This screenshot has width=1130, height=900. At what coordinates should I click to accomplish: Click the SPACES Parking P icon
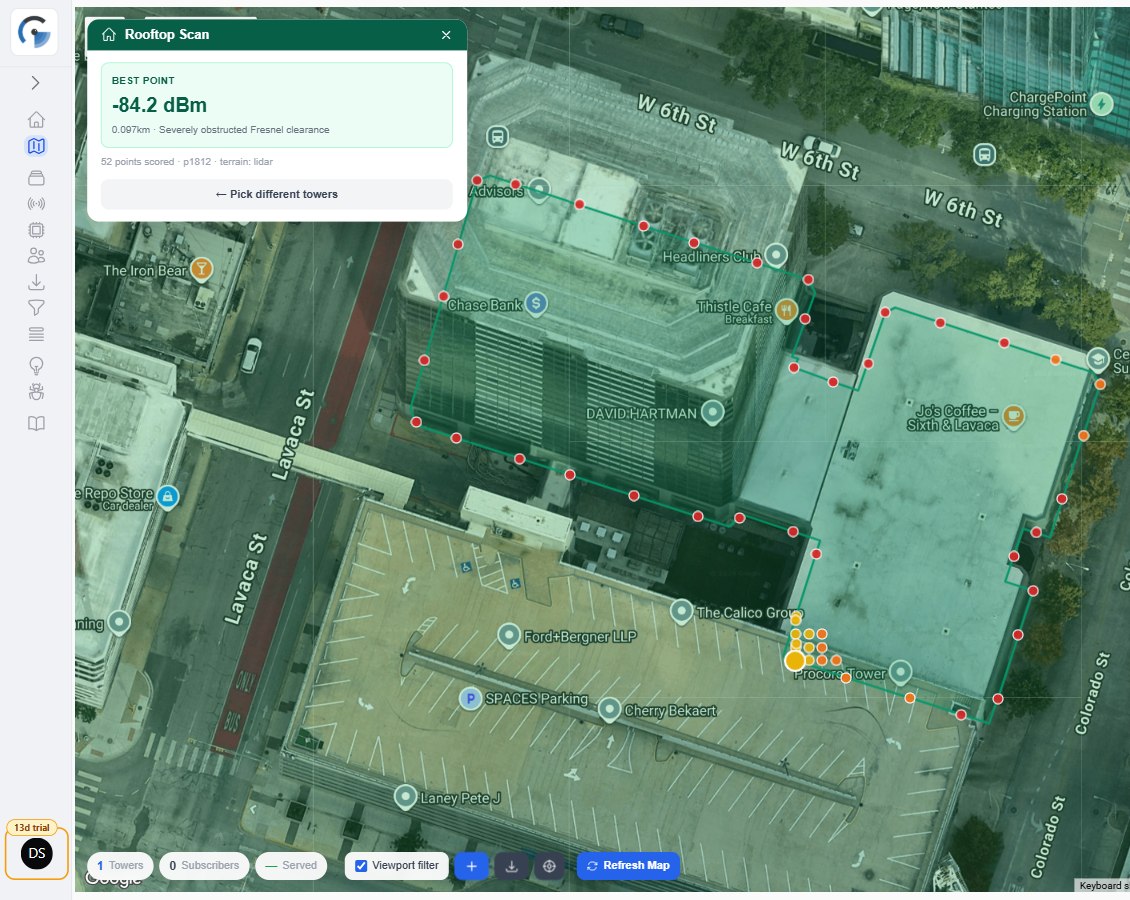coord(471,698)
